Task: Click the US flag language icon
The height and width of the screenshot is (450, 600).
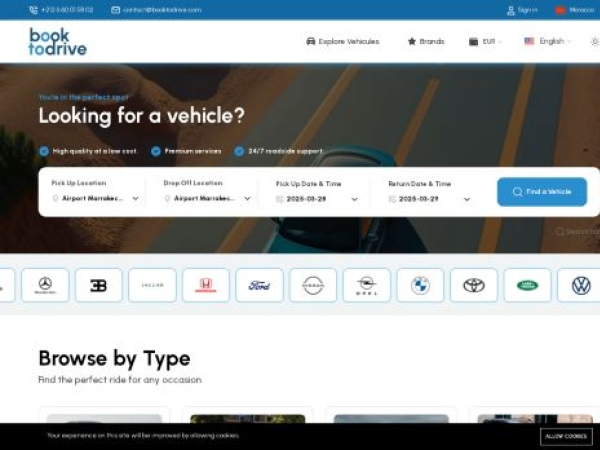Action: (x=529, y=41)
